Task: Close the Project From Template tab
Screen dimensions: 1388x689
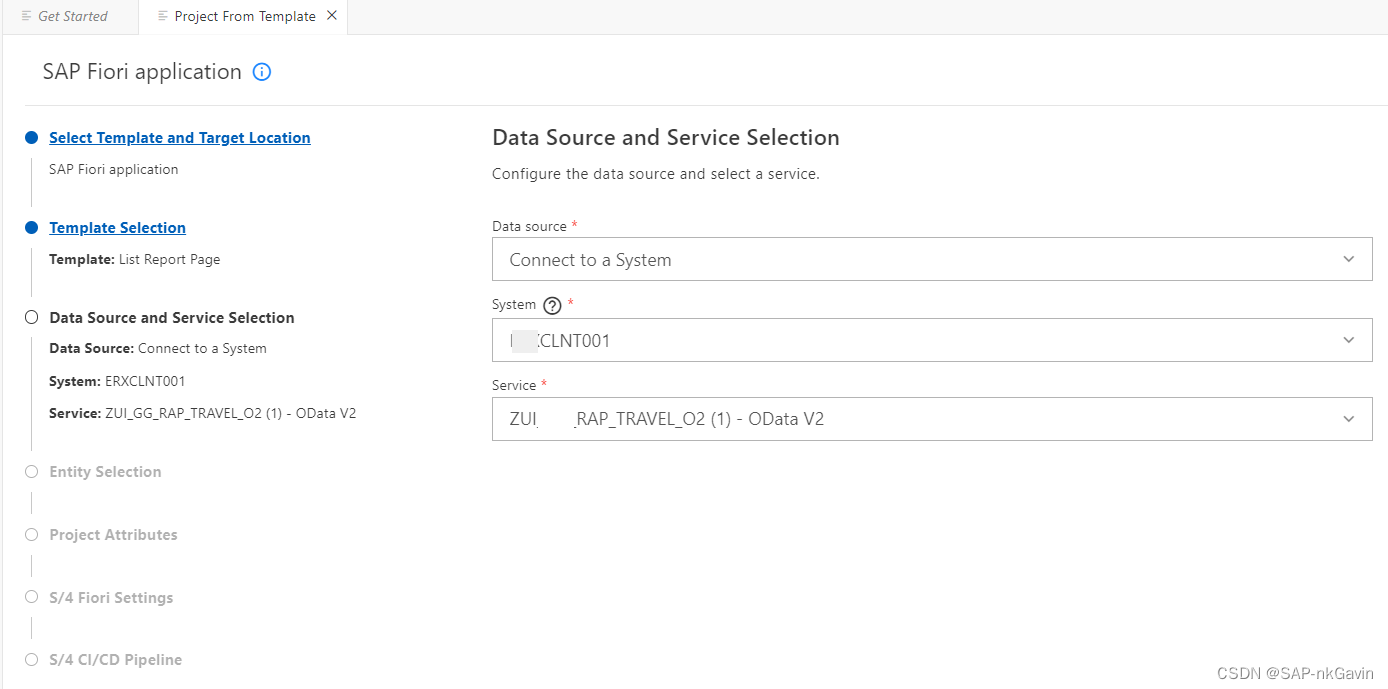Action: point(332,16)
